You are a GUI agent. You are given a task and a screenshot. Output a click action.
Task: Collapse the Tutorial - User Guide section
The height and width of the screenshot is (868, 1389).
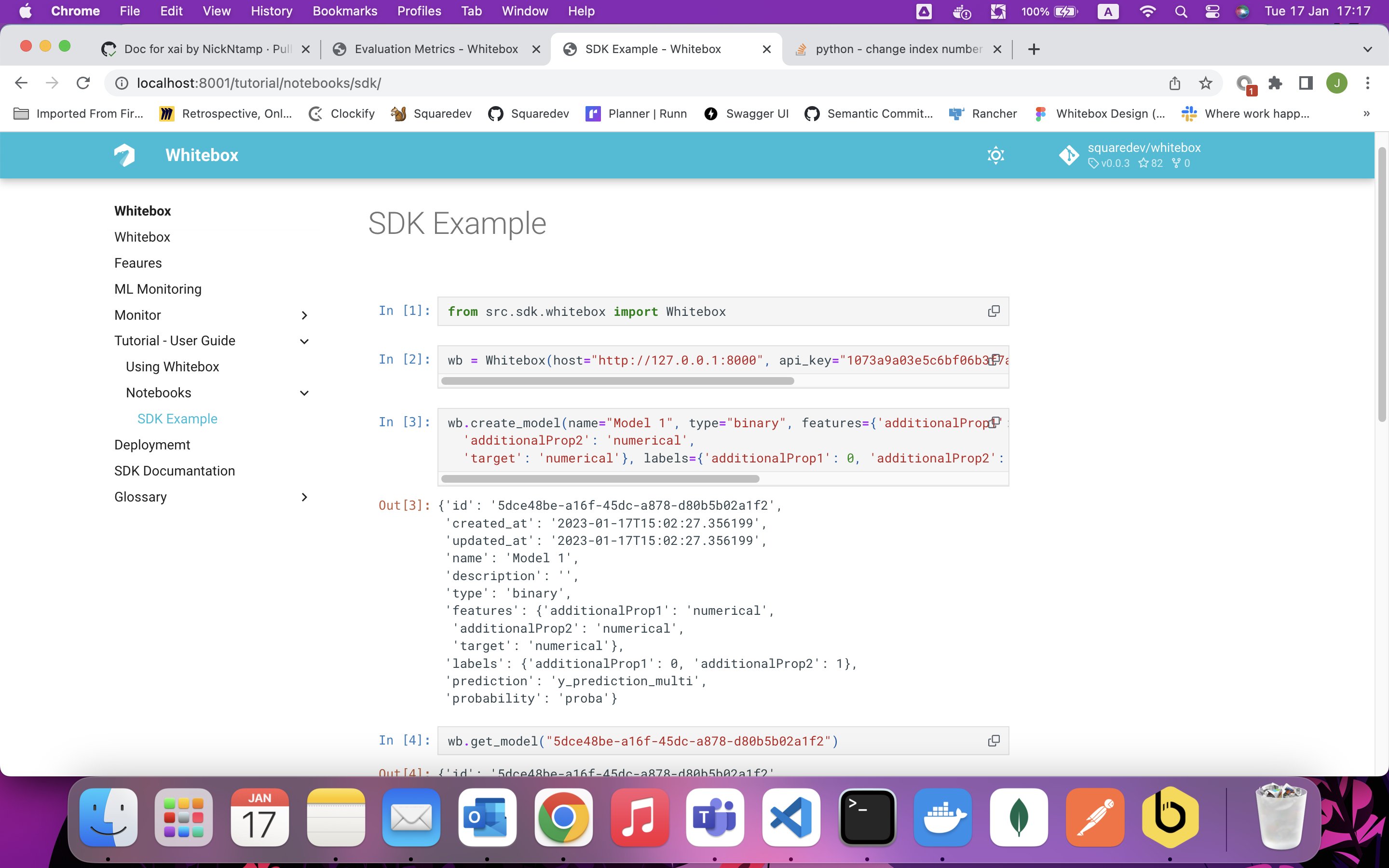[304, 341]
